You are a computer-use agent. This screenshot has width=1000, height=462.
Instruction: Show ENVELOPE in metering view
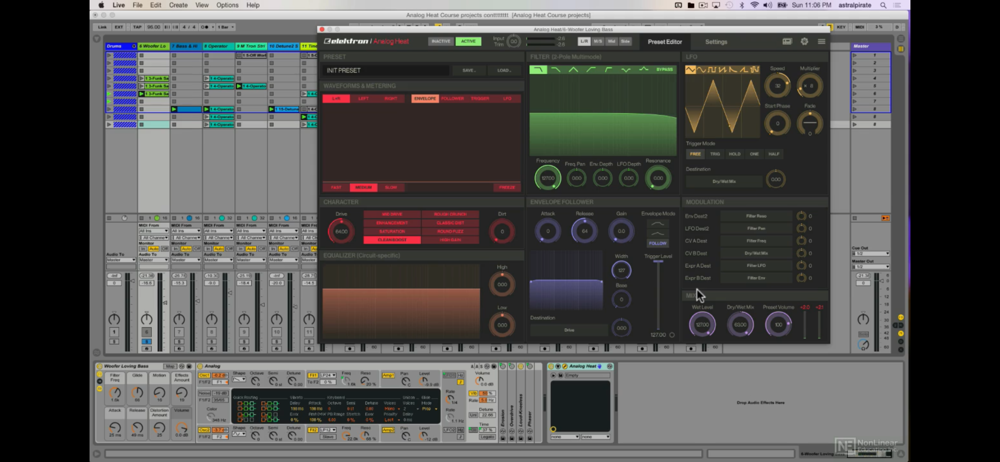[x=425, y=99]
